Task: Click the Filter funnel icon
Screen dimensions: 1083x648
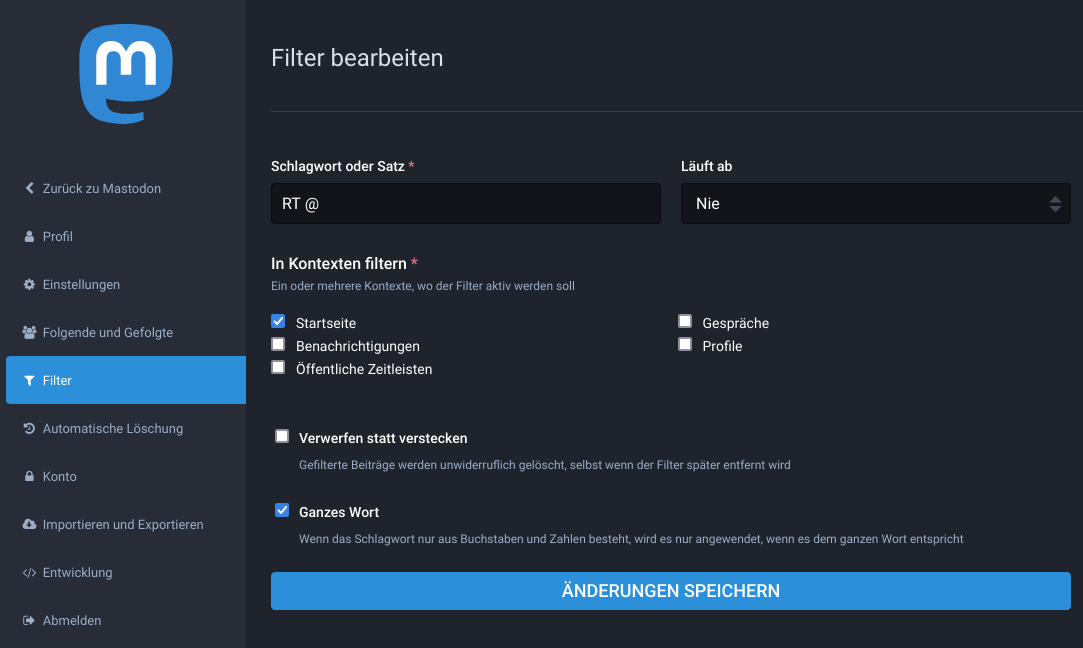Action: coord(30,381)
